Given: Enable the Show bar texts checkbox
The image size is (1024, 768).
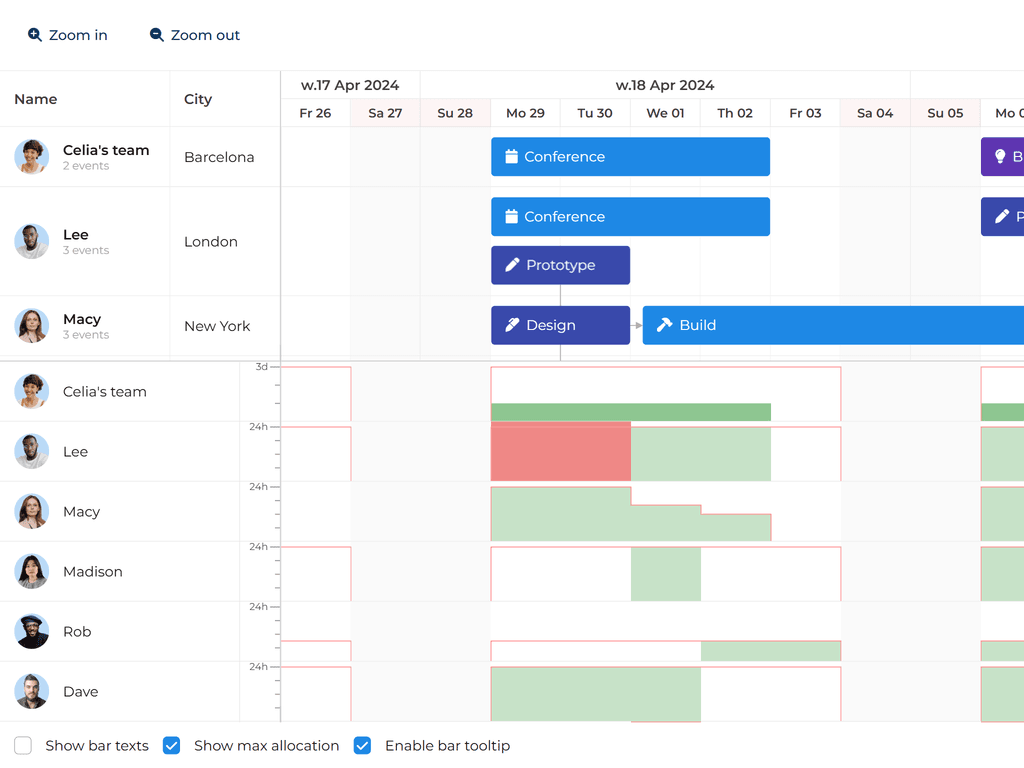Looking at the screenshot, I should (x=23, y=745).
